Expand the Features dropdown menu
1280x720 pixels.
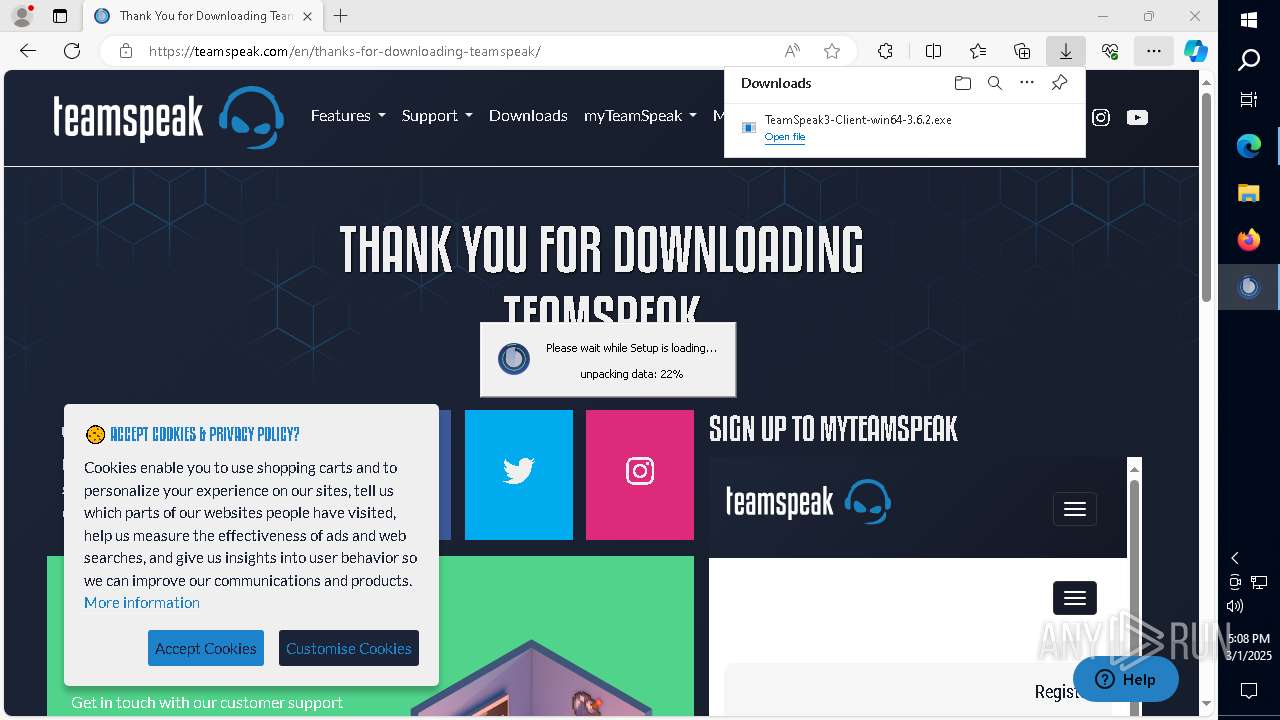[348, 116]
